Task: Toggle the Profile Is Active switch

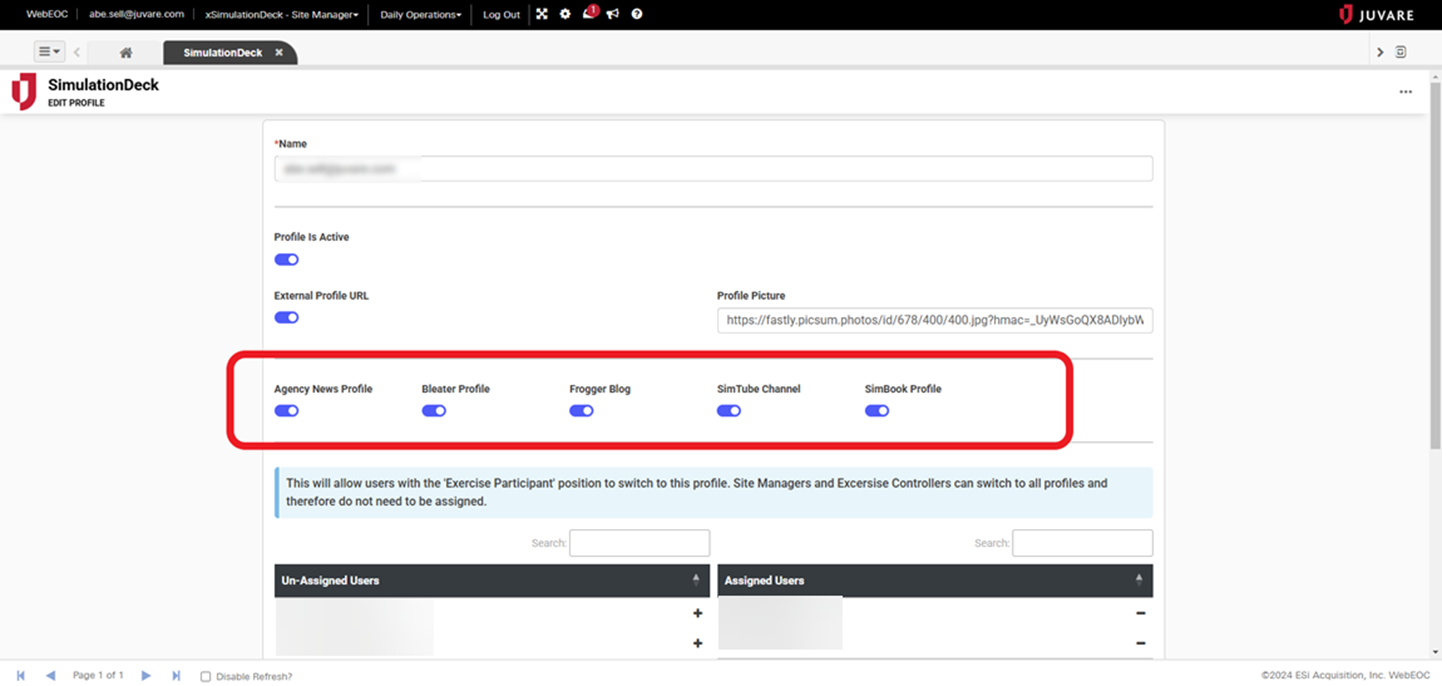Action: click(287, 260)
